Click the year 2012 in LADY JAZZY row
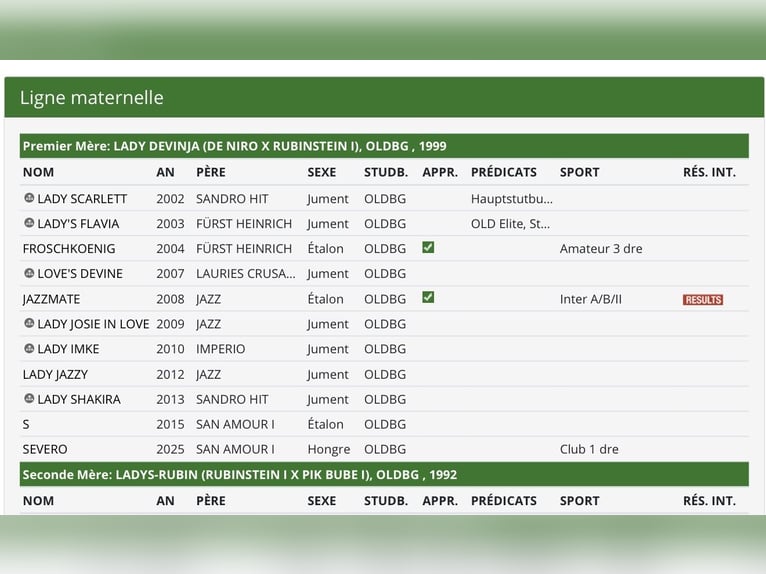The height and width of the screenshot is (574, 766). coord(170,375)
